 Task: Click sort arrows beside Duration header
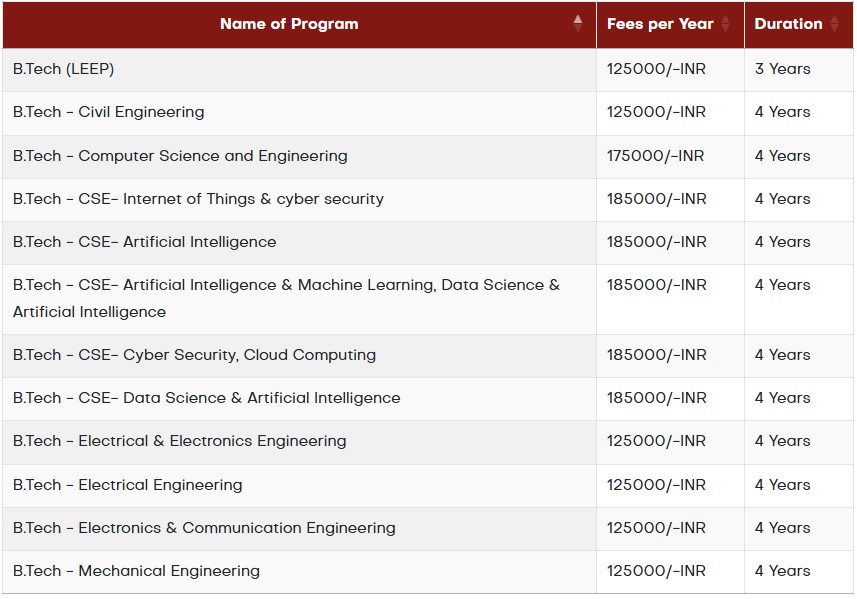[834, 24]
